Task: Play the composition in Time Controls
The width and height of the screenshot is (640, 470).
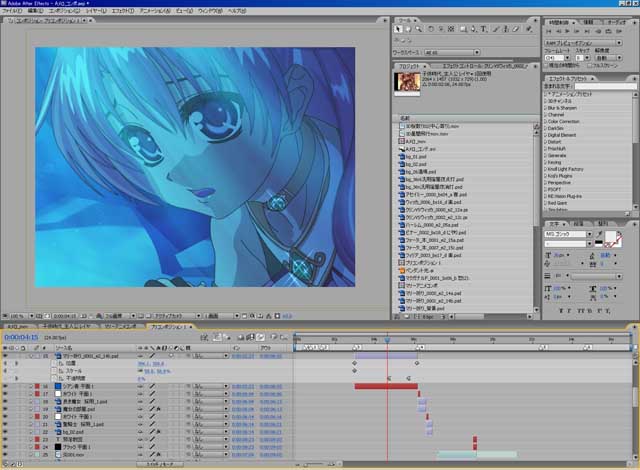Action: (x=568, y=31)
